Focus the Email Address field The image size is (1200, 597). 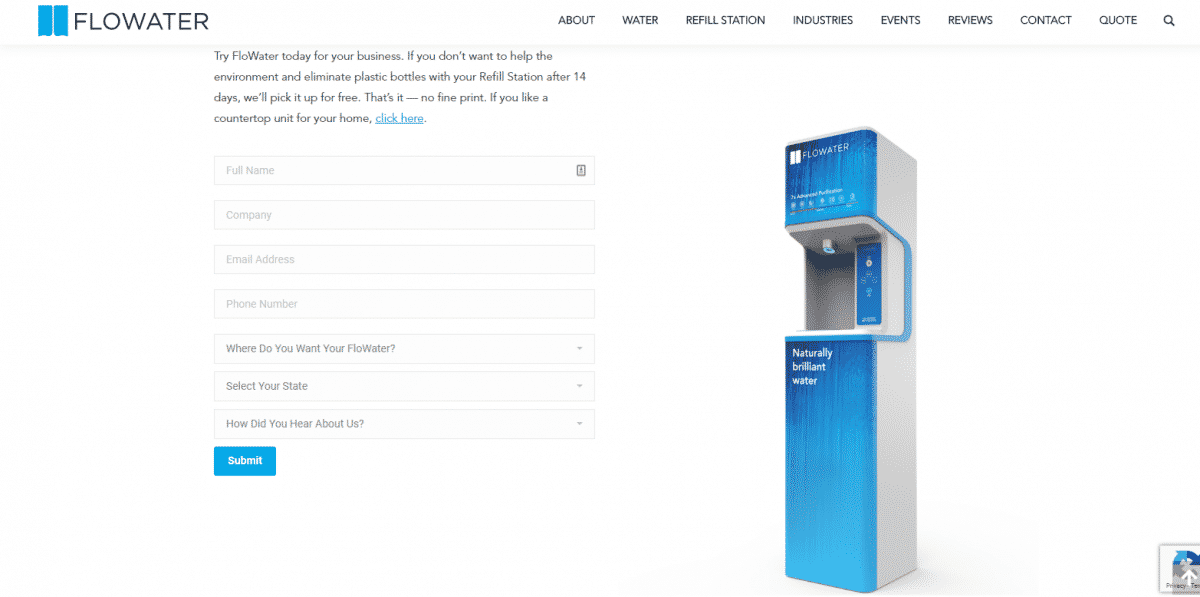tap(404, 260)
